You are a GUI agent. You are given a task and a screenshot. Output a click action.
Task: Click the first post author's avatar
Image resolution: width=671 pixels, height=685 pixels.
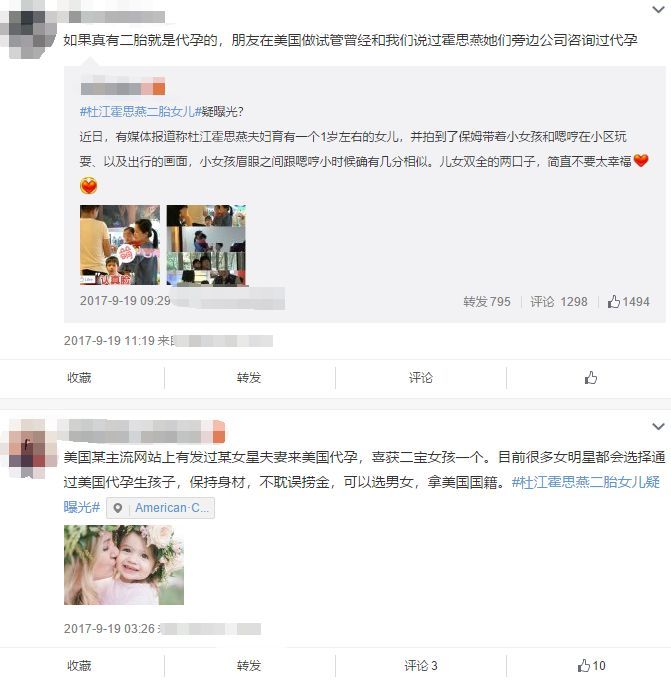coord(29,30)
